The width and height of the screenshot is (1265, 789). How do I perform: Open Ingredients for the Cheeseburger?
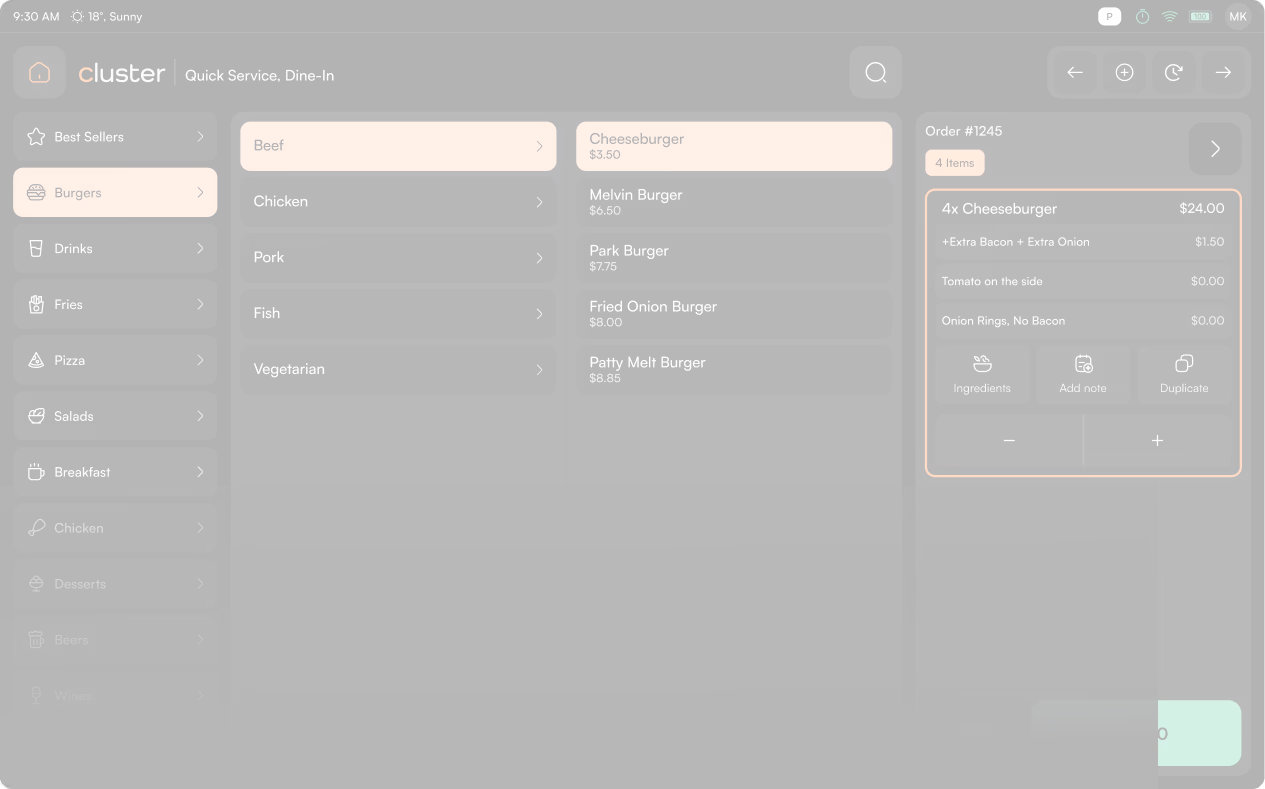pos(982,375)
